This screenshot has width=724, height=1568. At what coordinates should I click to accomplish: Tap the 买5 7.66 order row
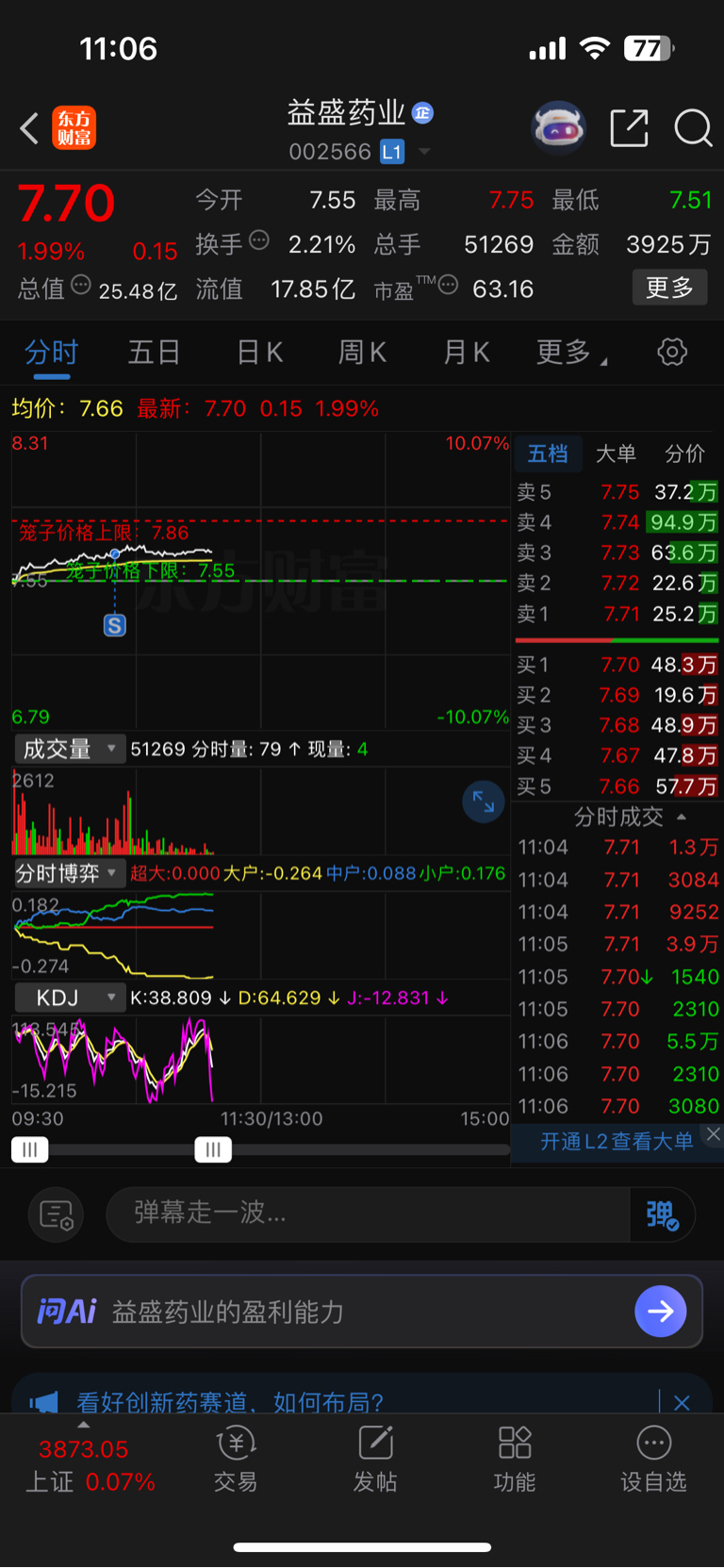617,786
